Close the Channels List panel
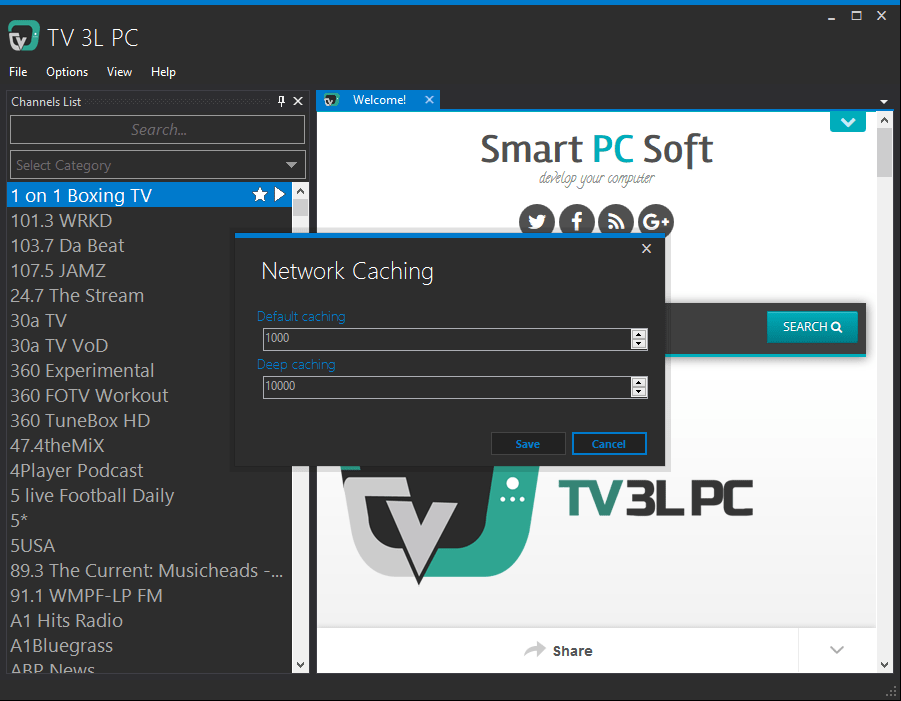Image resolution: width=901 pixels, height=701 pixels. [x=298, y=101]
